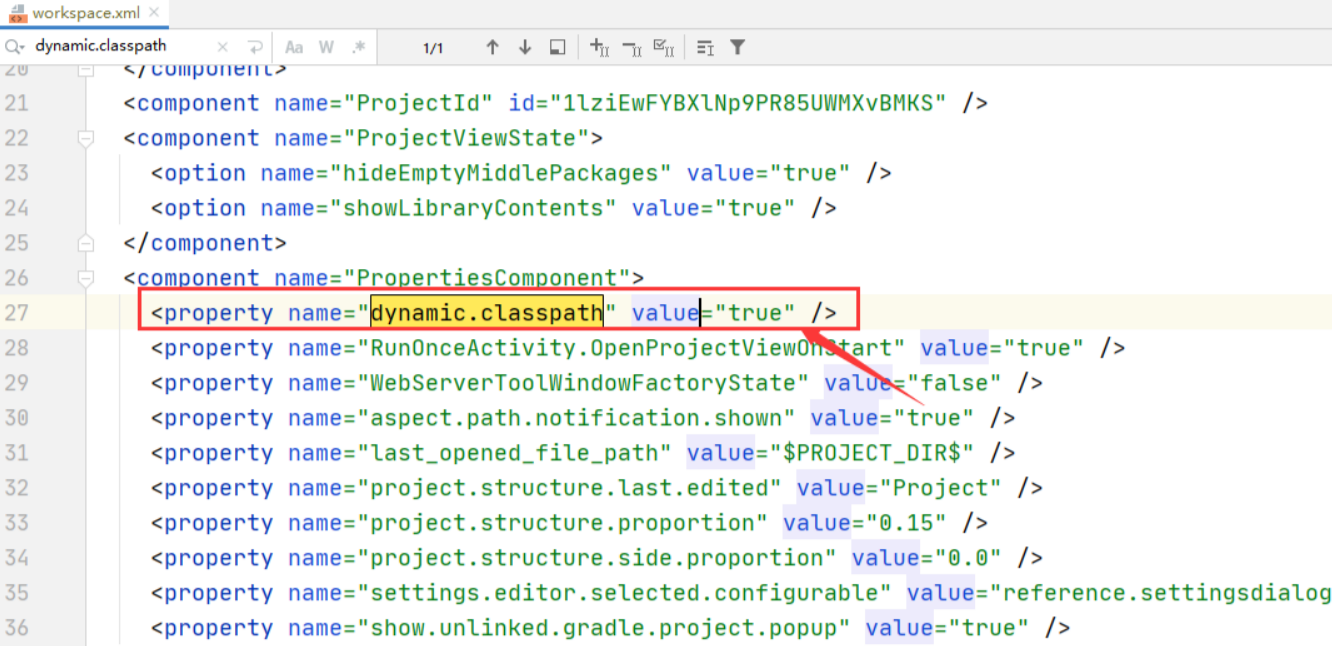Remove last occurrence from selection
The width and height of the screenshot is (1332, 646).
click(631, 46)
